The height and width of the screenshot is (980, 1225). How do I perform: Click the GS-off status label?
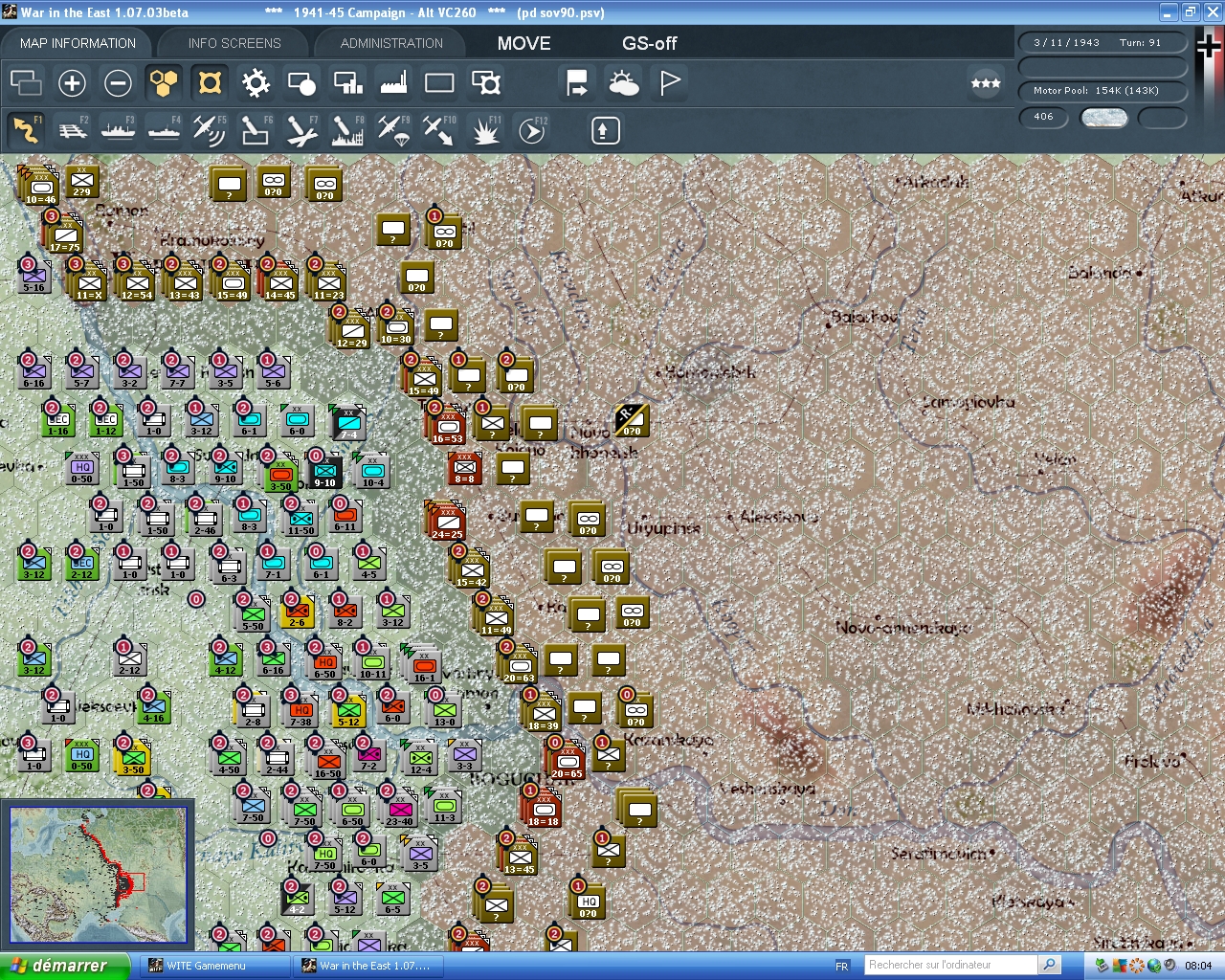[649, 43]
